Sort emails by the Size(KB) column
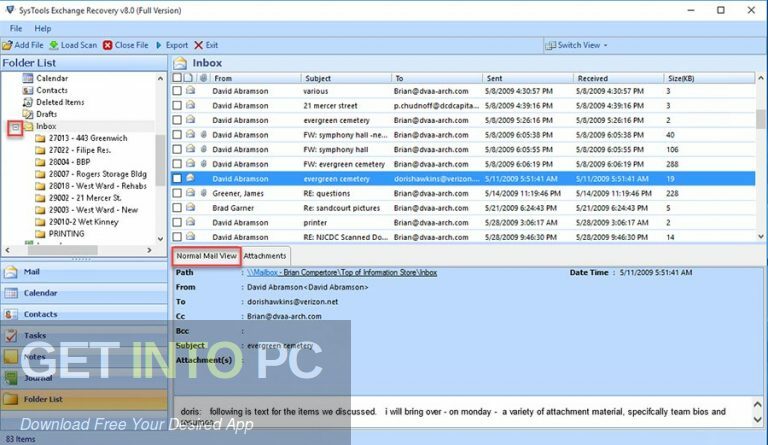Image resolution: width=768 pixels, height=445 pixels. pos(709,78)
